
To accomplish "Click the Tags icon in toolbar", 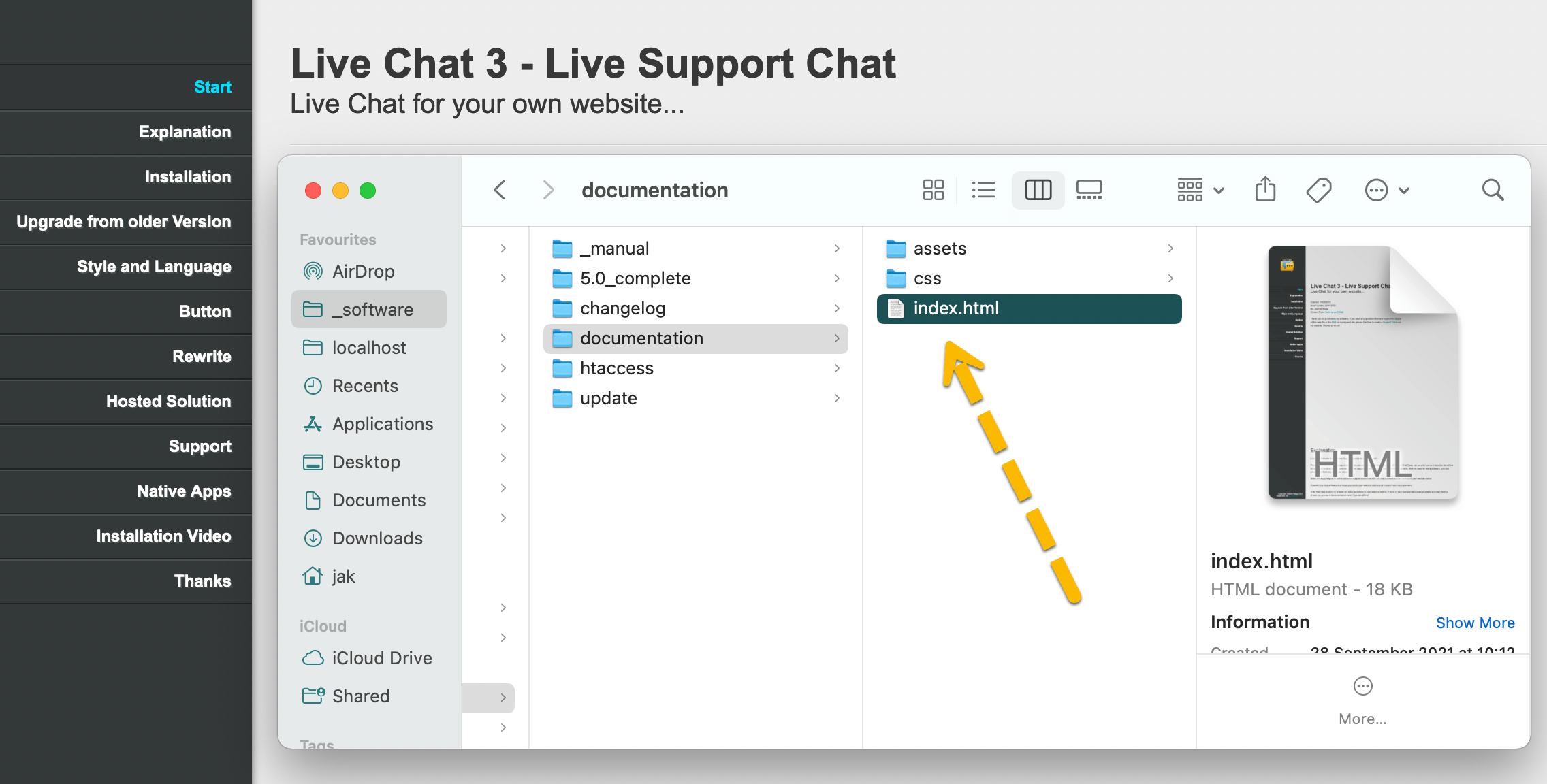I will (1319, 190).
